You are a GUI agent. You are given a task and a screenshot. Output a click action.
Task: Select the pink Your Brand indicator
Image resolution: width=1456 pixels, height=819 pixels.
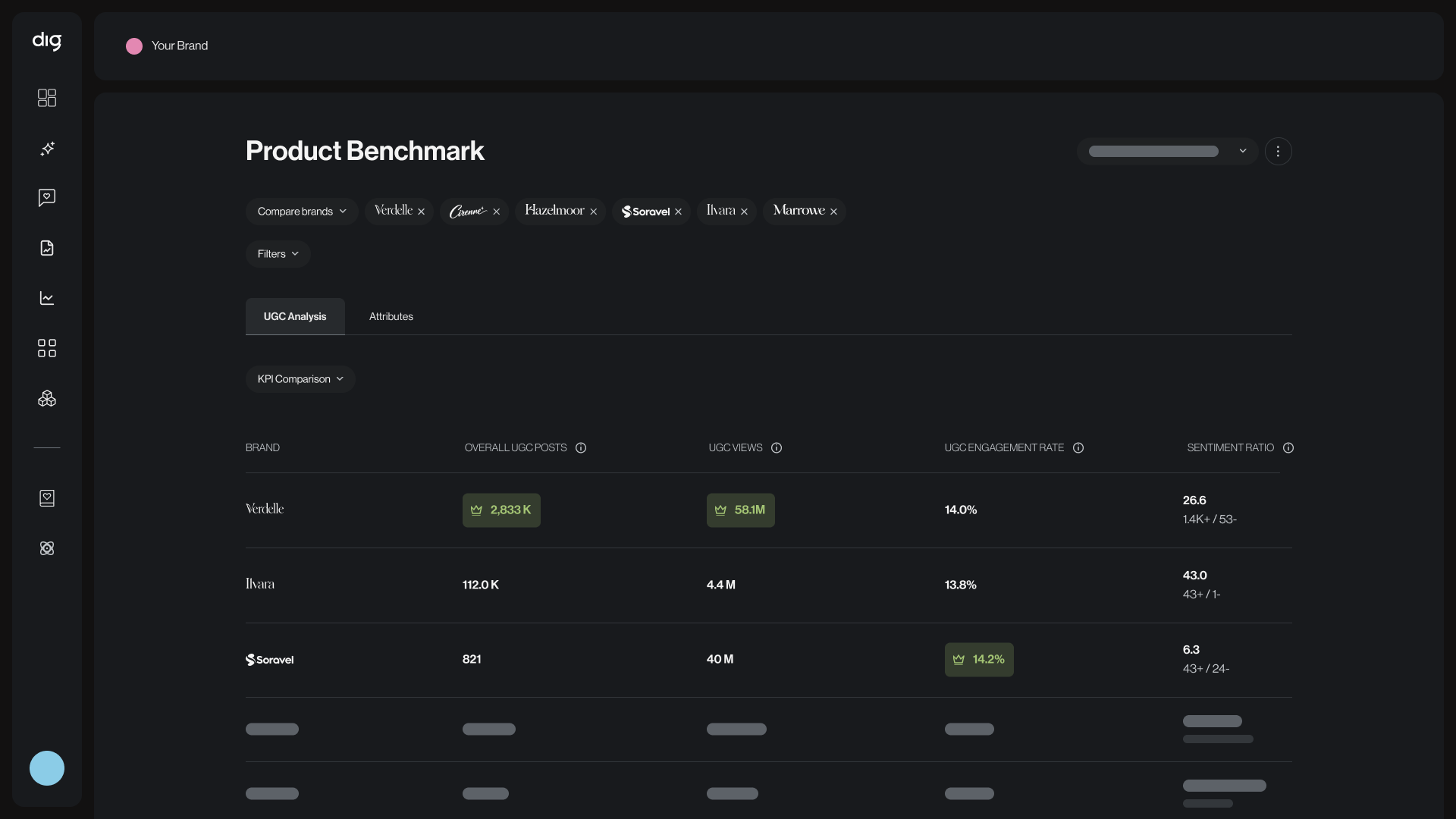(x=134, y=46)
